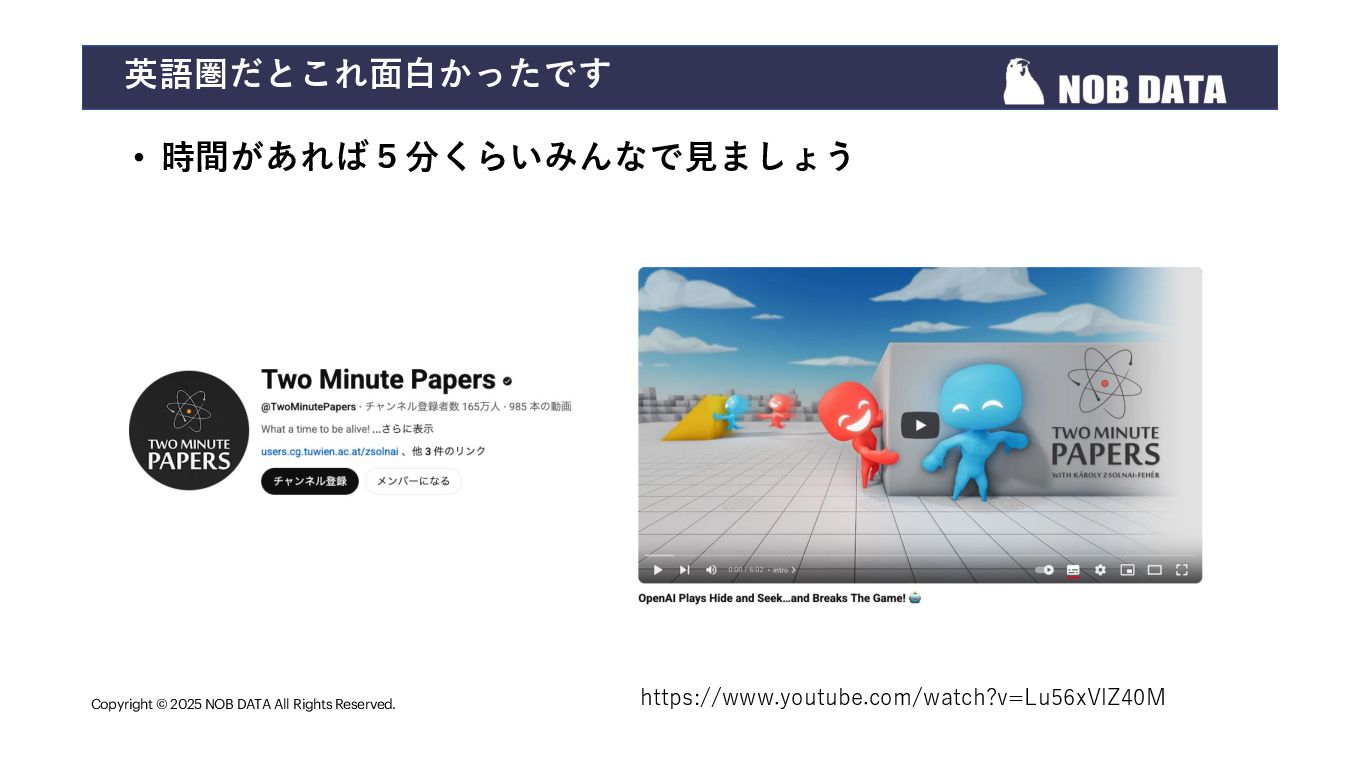The height and width of the screenshot is (765, 1361).
Task: Toggle the autoplay switch
Action: [1045, 570]
